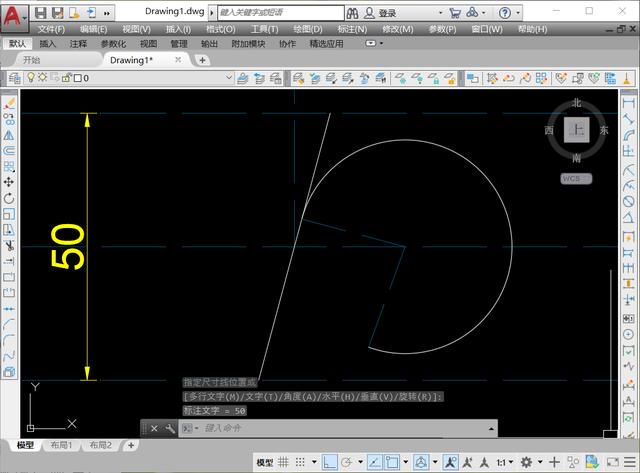640x473 pixels.
Task: Switch to the 布局1 layout tab
Action: click(x=61, y=445)
